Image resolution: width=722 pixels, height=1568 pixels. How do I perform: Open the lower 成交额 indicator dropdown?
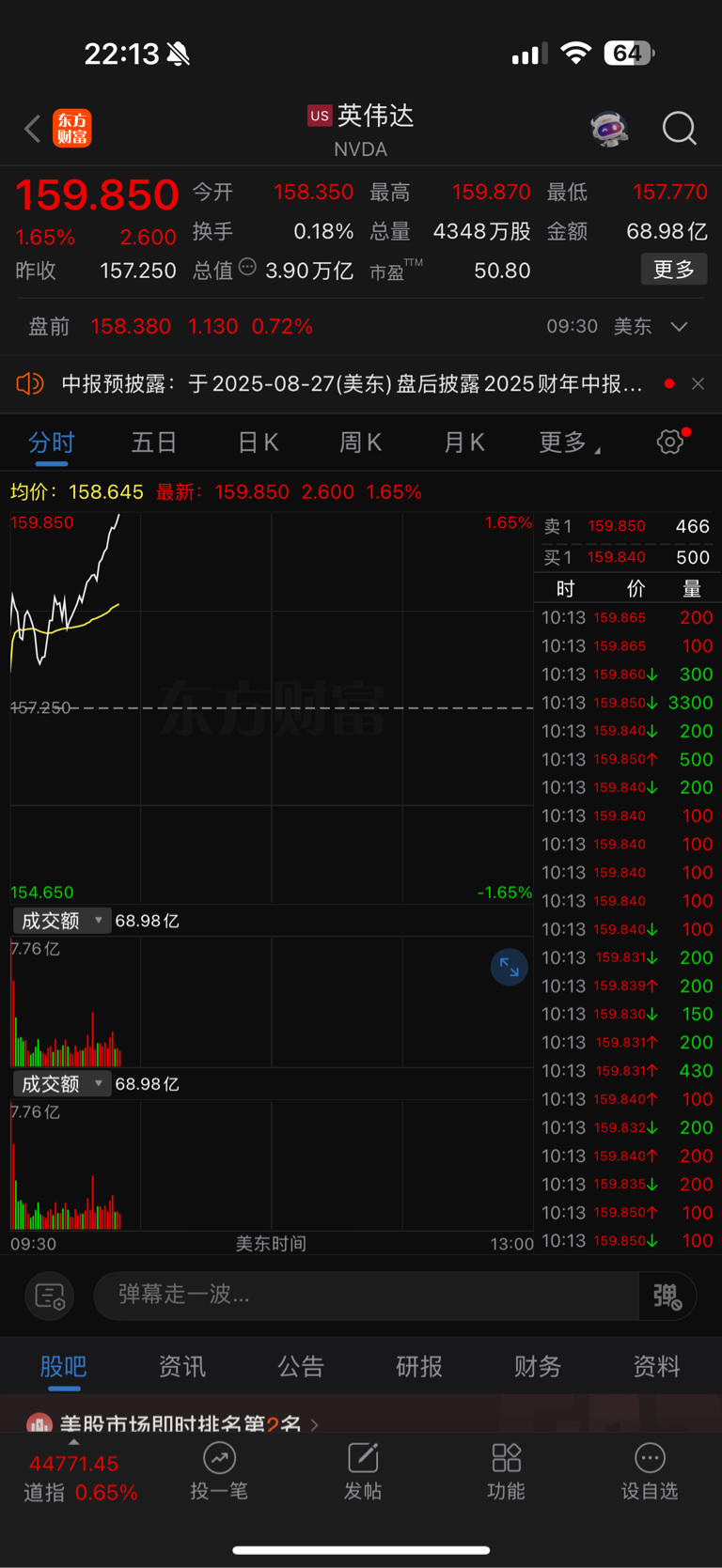pos(62,1083)
